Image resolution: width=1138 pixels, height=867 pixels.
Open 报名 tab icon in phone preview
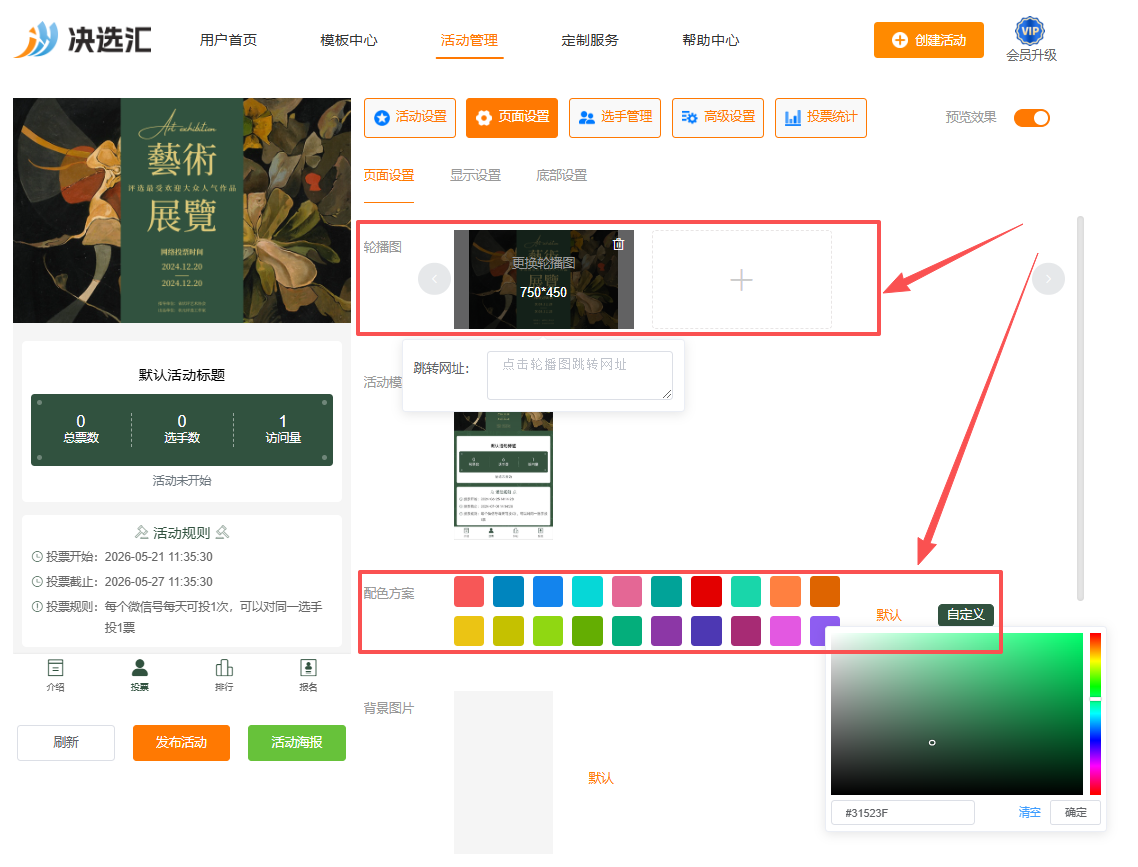308,675
